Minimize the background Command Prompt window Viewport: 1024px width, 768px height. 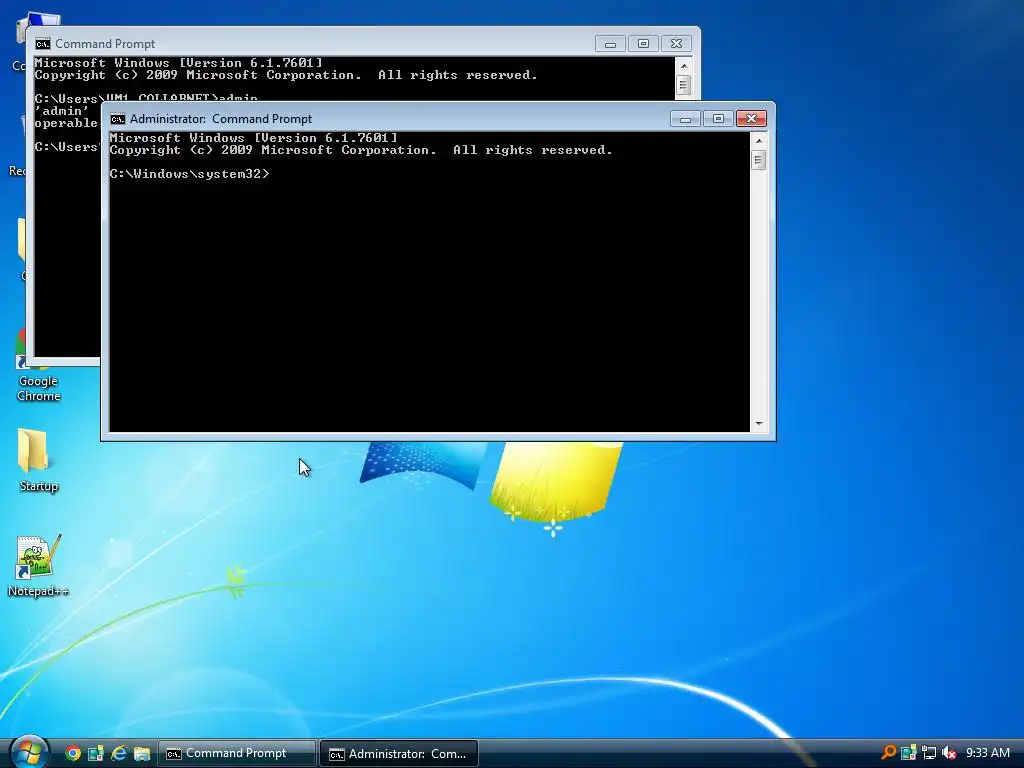coord(610,44)
